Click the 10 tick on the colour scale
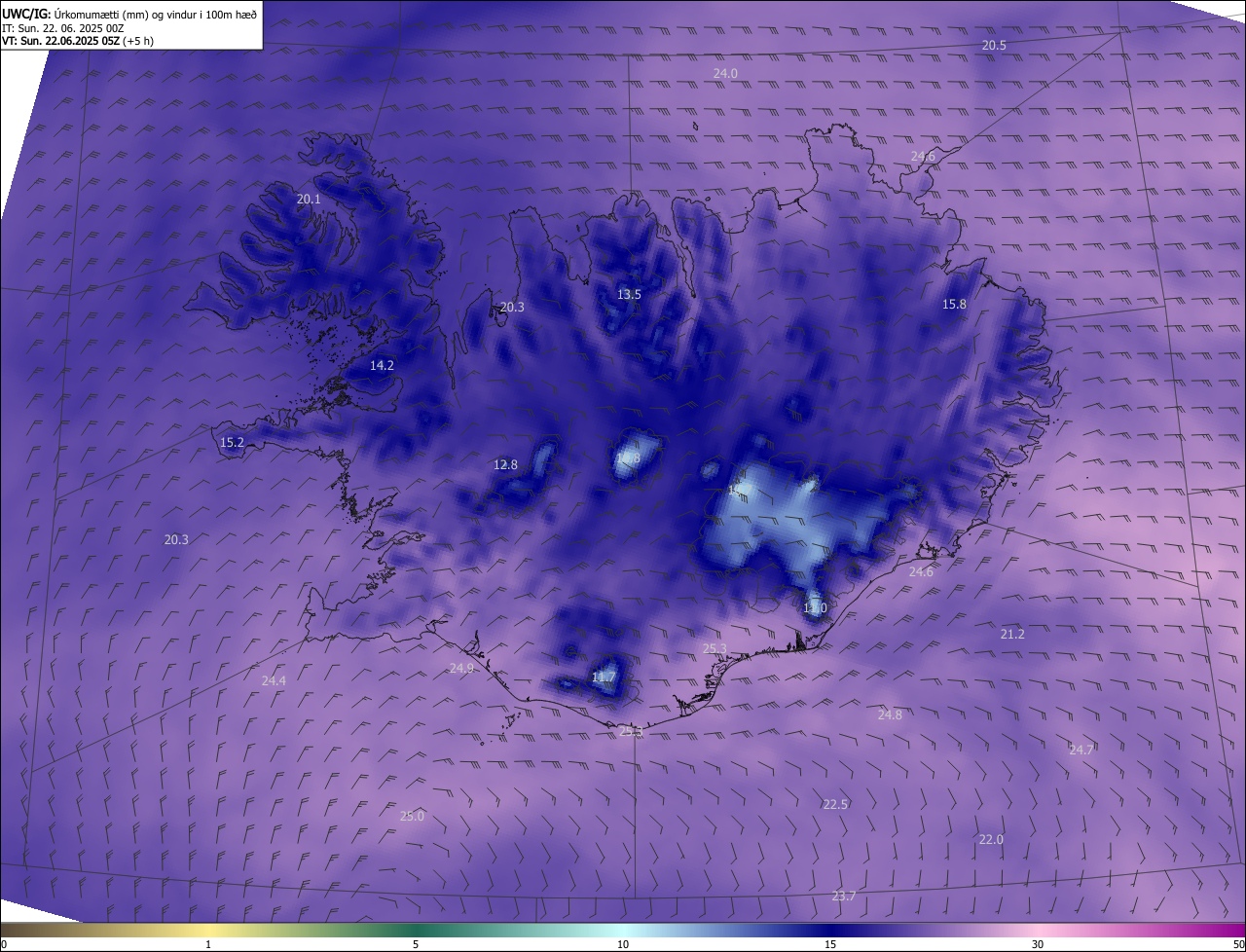Image resolution: width=1246 pixels, height=952 pixels. 623,944
